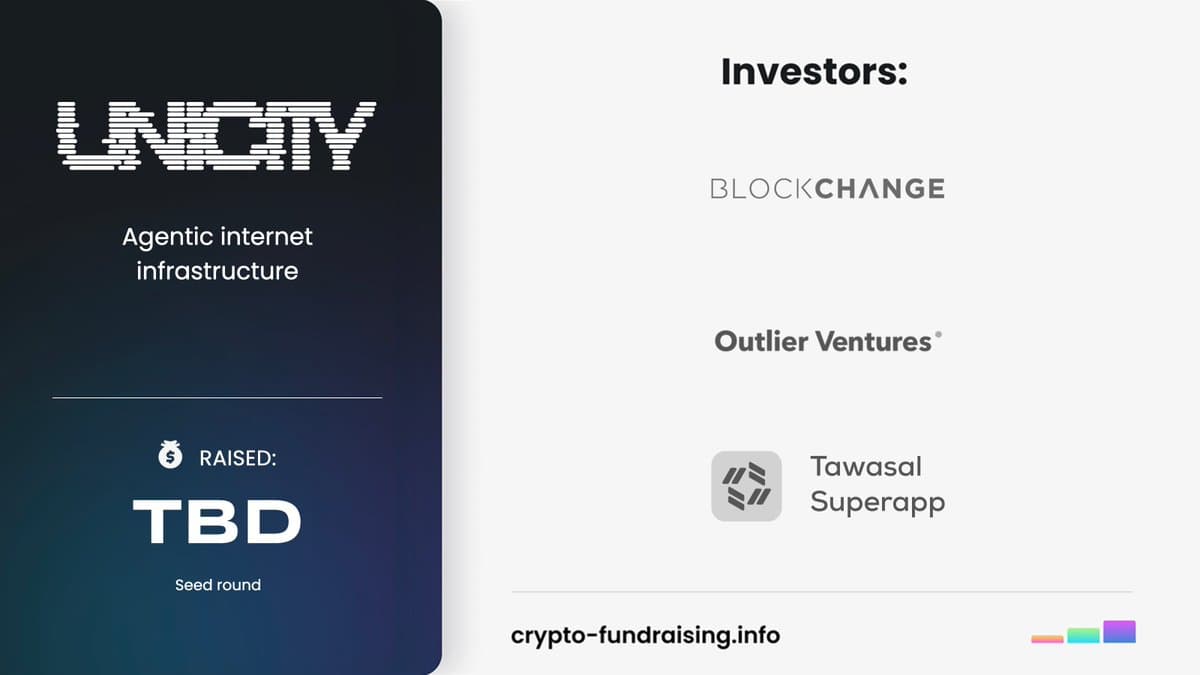The width and height of the screenshot is (1200, 675).
Task: Select the pink bar in corner logo
Action: click(x=1047, y=638)
